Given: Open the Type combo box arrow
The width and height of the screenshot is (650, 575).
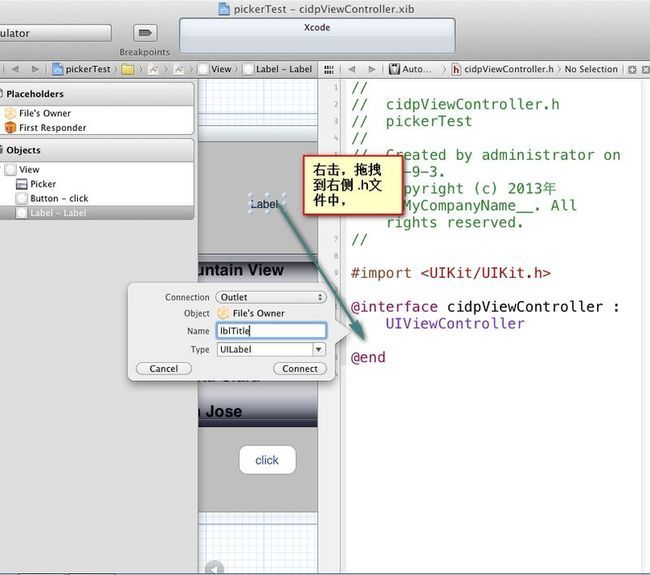Looking at the screenshot, I should click(x=318, y=349).
